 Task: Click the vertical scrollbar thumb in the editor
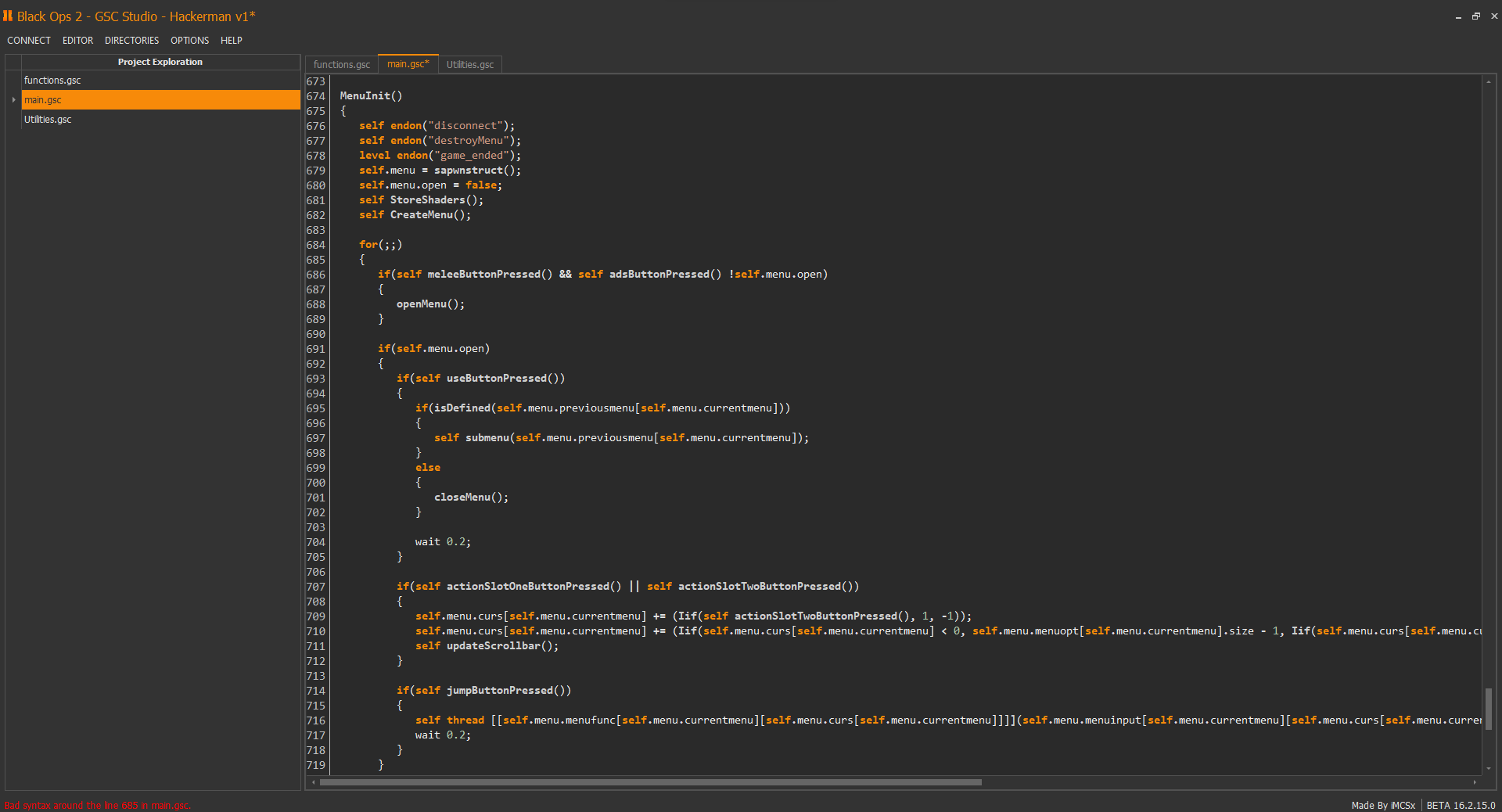coord(1488,708)
